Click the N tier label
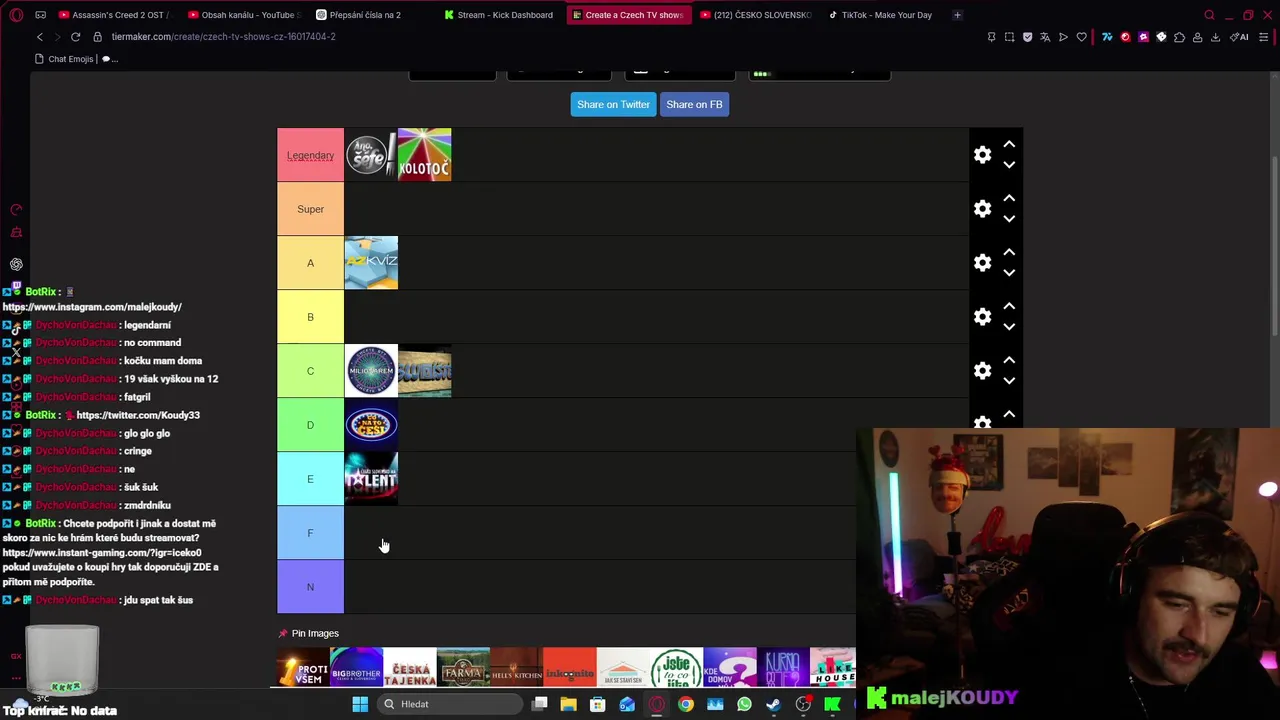 pos(310,587)
